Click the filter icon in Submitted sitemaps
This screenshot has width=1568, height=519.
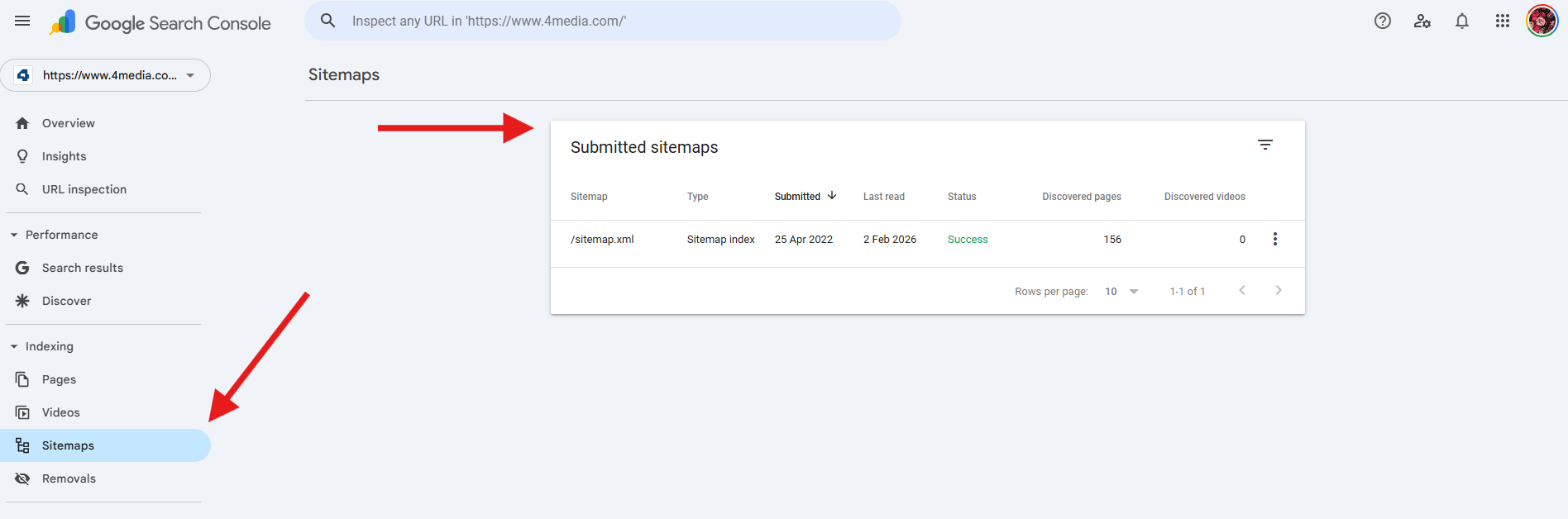pyautogui.click(x=1264, y=145)
